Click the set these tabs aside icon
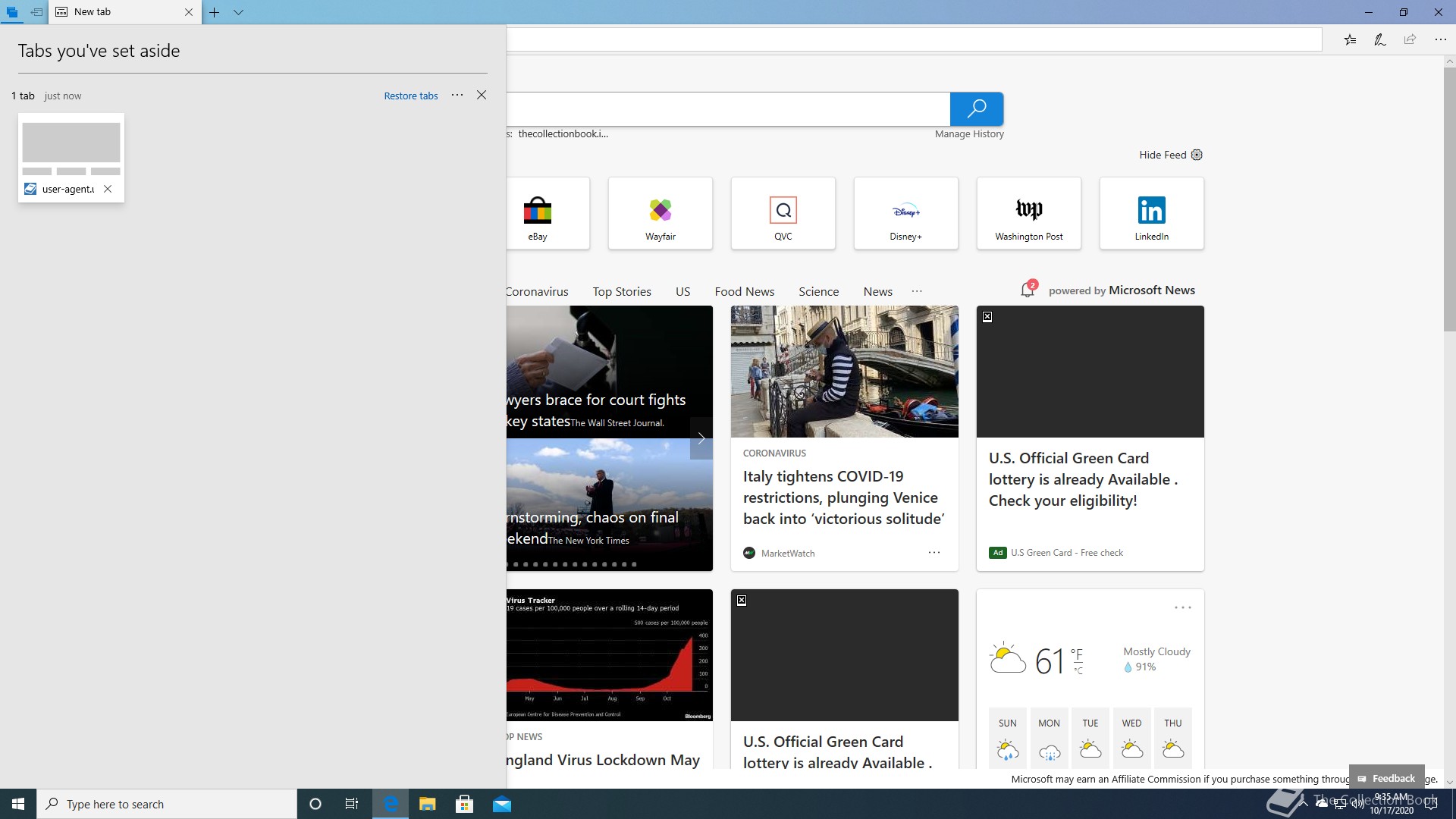Viewport: 1456px width, 819px height. click(36, 12)
